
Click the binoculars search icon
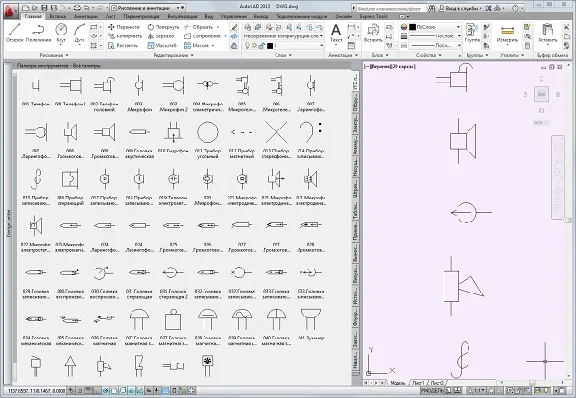(x=432, y=8)
